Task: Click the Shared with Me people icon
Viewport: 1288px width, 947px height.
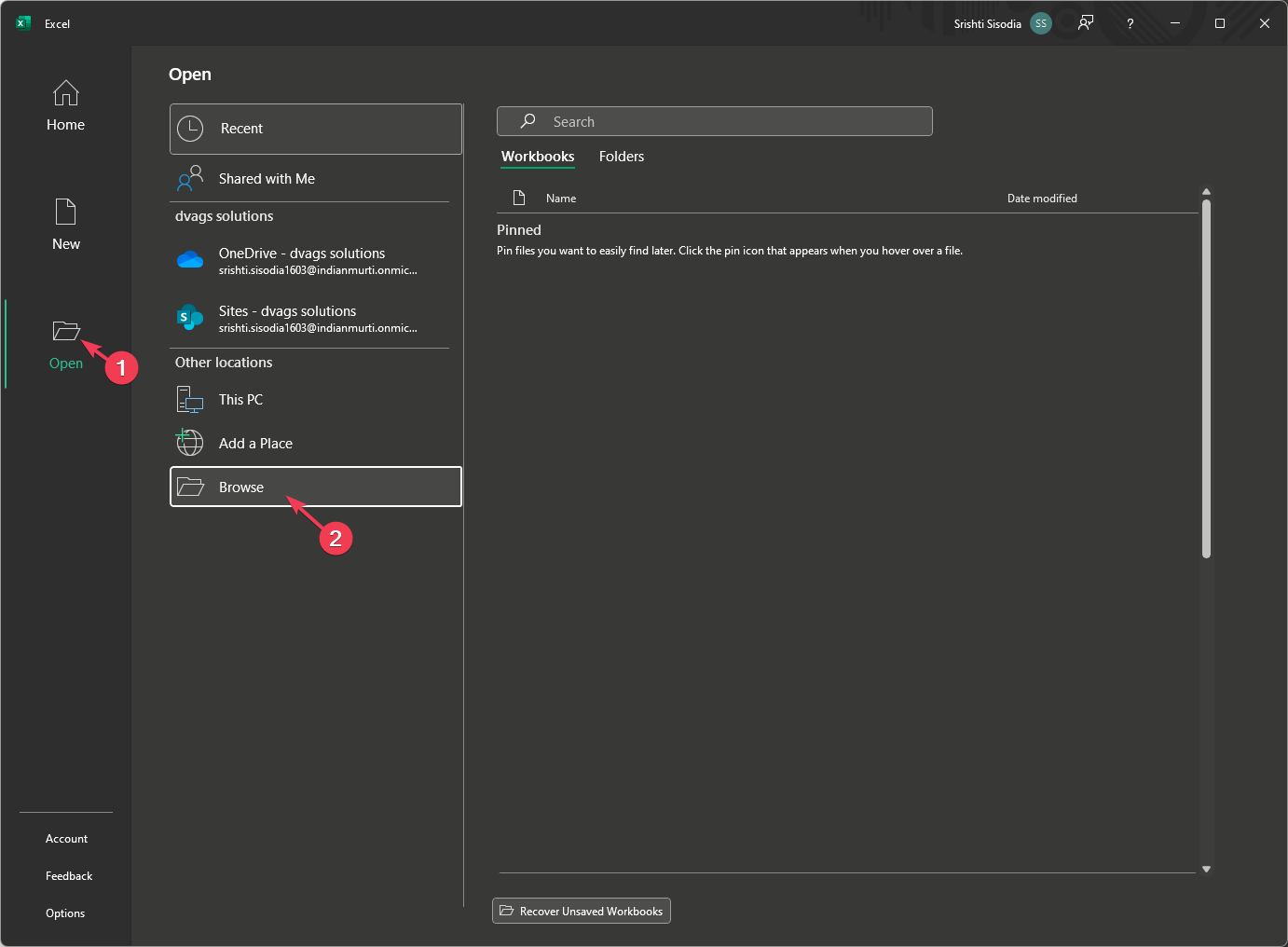Action: tap(190, 178)
